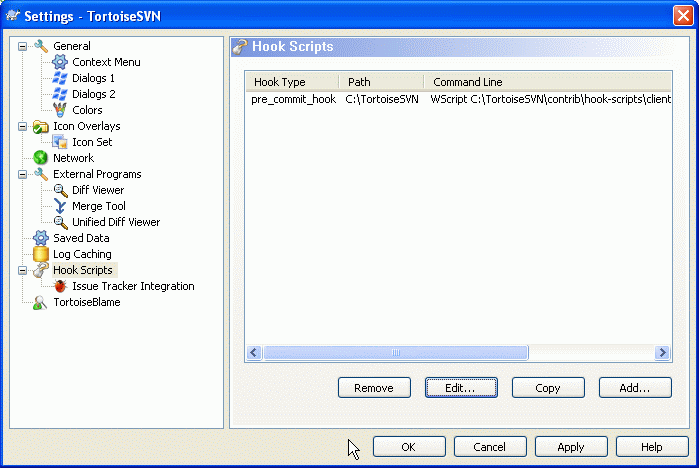Image resolution: width=699 pixels, height=468 pixels.
Task: Collapse the General tree node
Action: click(22, 46)
